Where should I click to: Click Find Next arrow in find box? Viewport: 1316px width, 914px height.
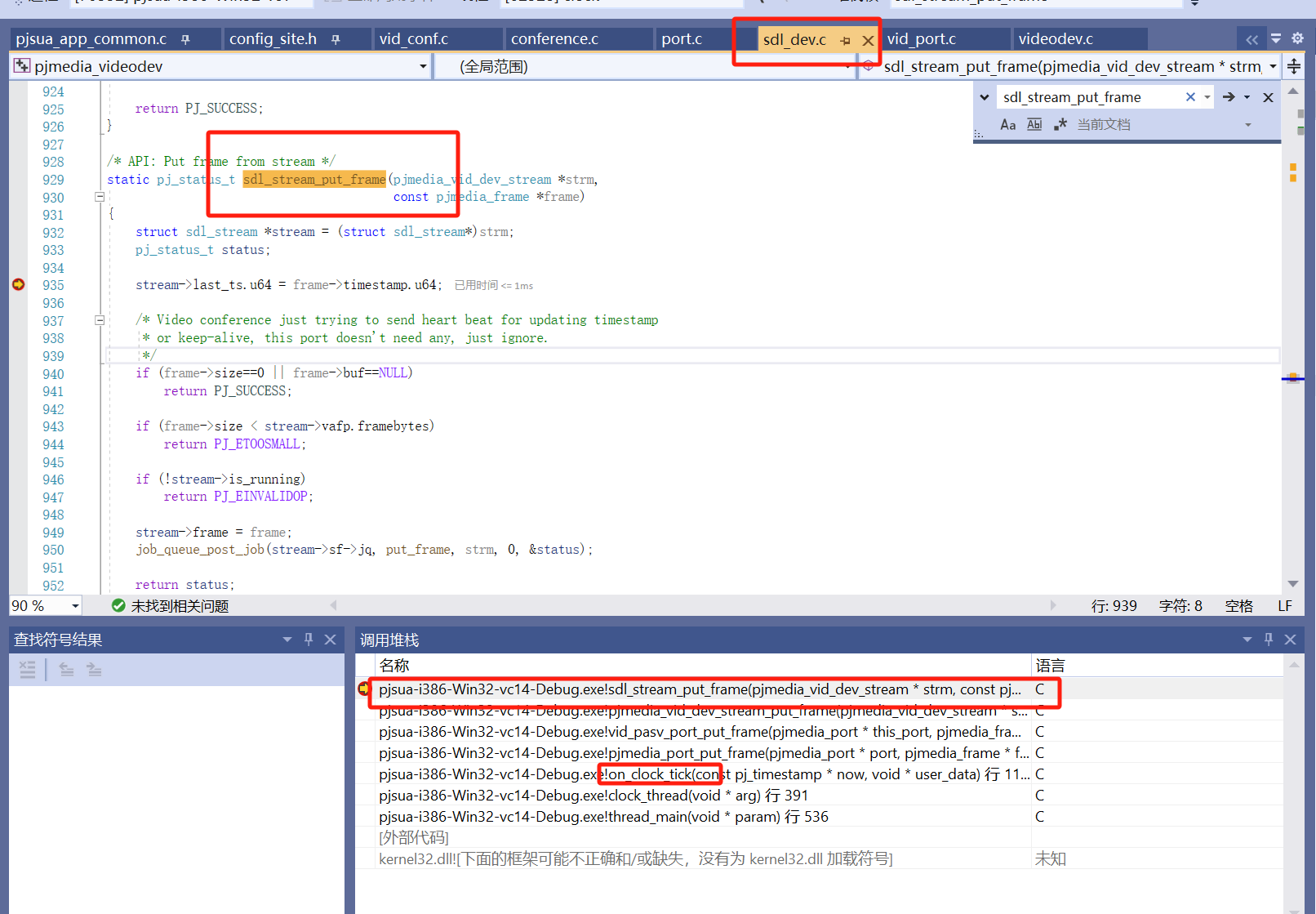point(1229,97)
